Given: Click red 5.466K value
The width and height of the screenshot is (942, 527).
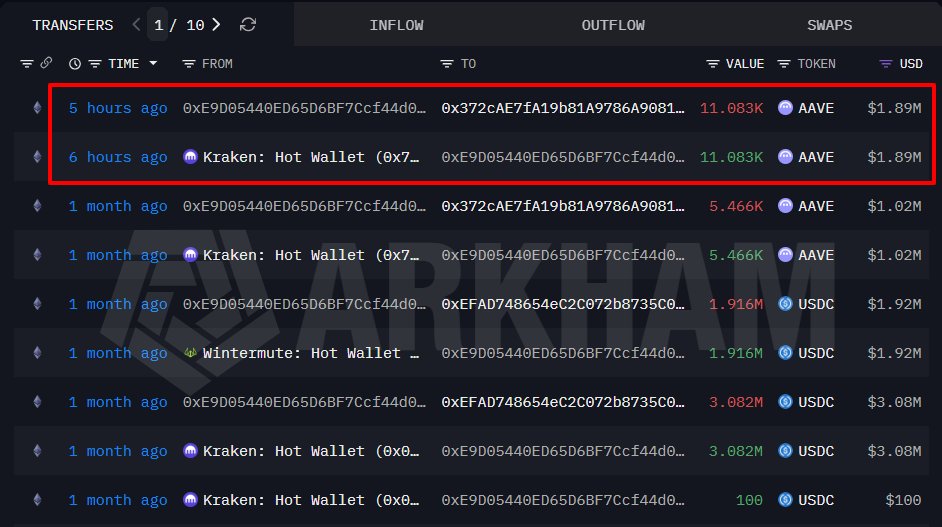Looking at the screenshot, I should click(736, 206).
